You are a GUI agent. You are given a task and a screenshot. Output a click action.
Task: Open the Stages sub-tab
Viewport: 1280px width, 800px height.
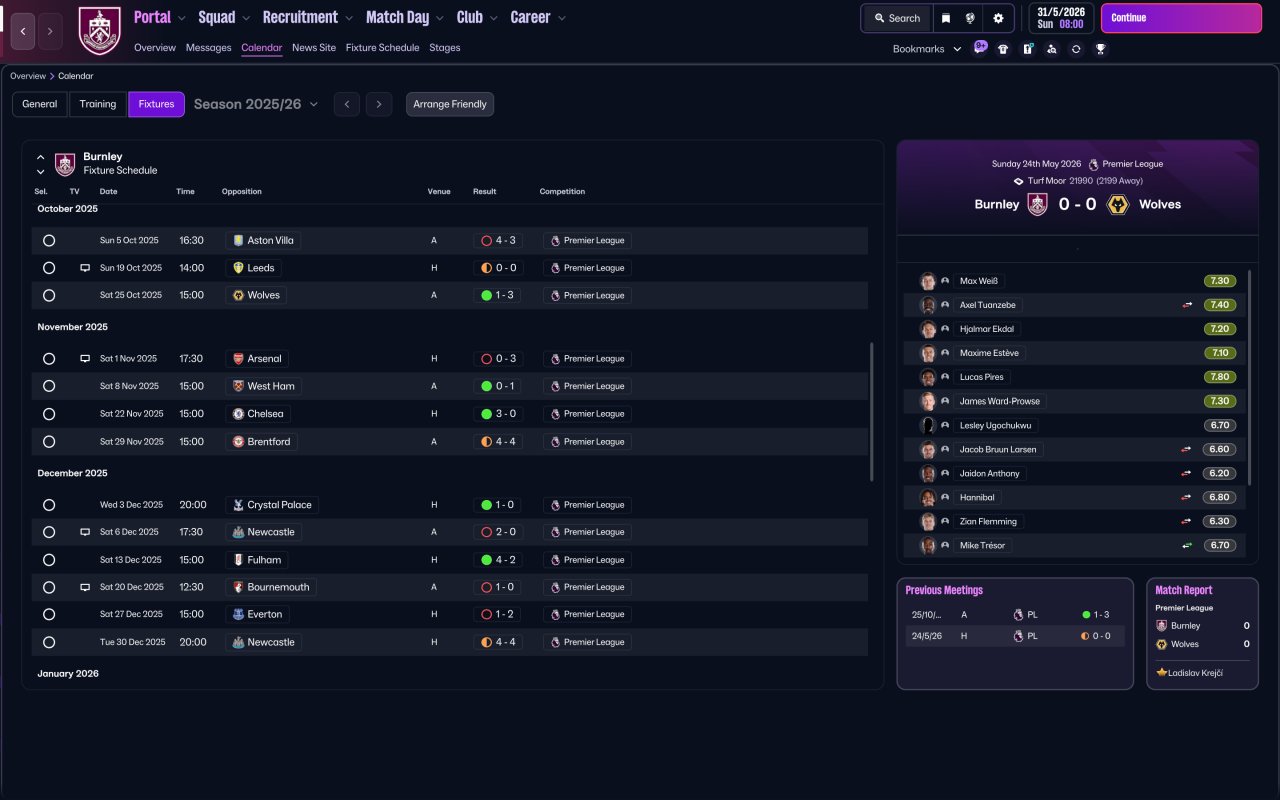445,48
